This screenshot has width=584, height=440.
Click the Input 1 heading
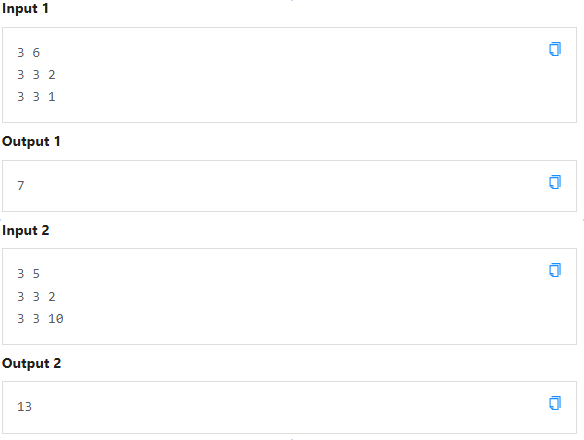click(x=25, y=9)
